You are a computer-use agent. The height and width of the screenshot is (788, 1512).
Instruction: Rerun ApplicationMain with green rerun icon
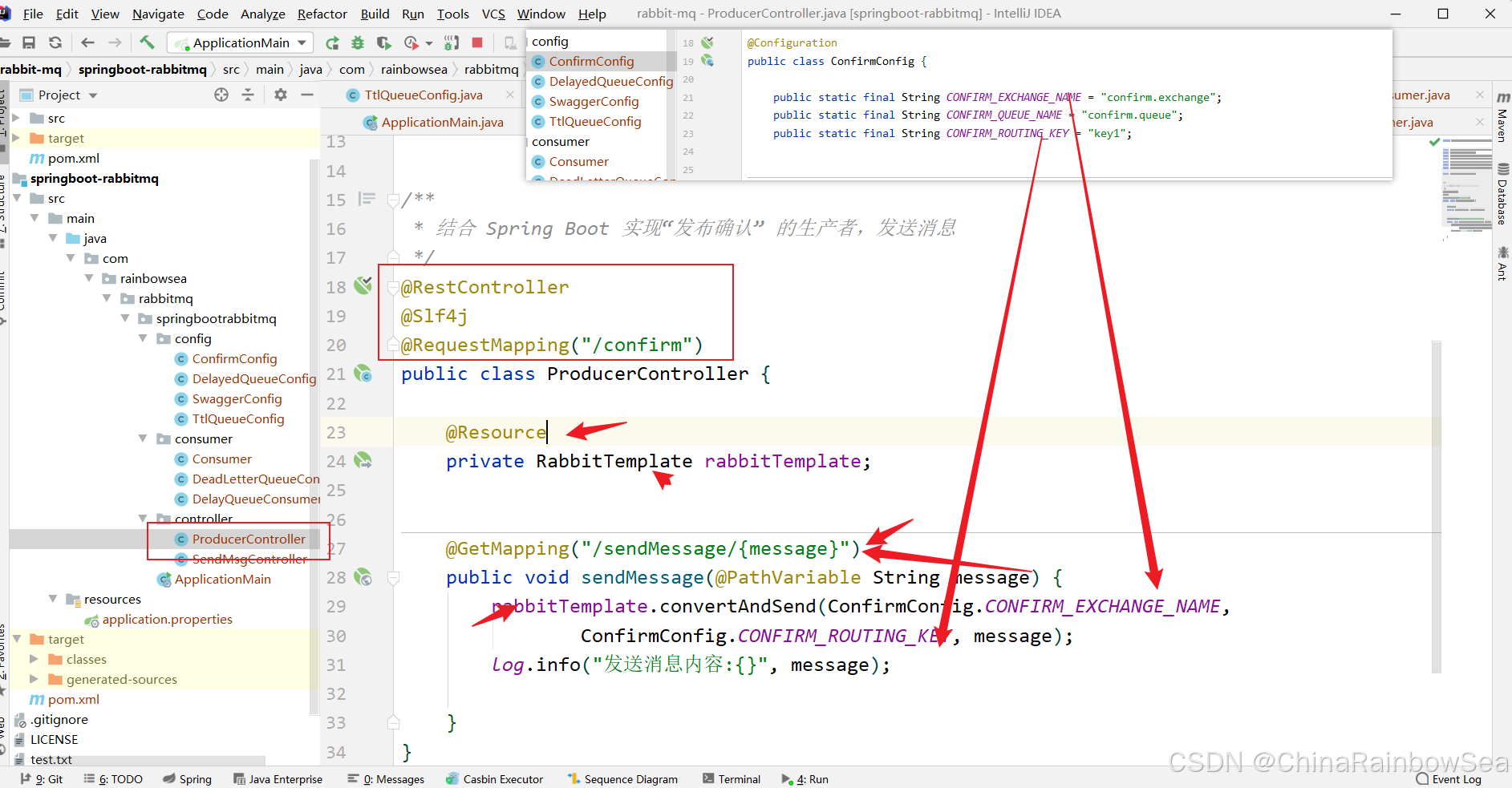[x=332, y=42]
